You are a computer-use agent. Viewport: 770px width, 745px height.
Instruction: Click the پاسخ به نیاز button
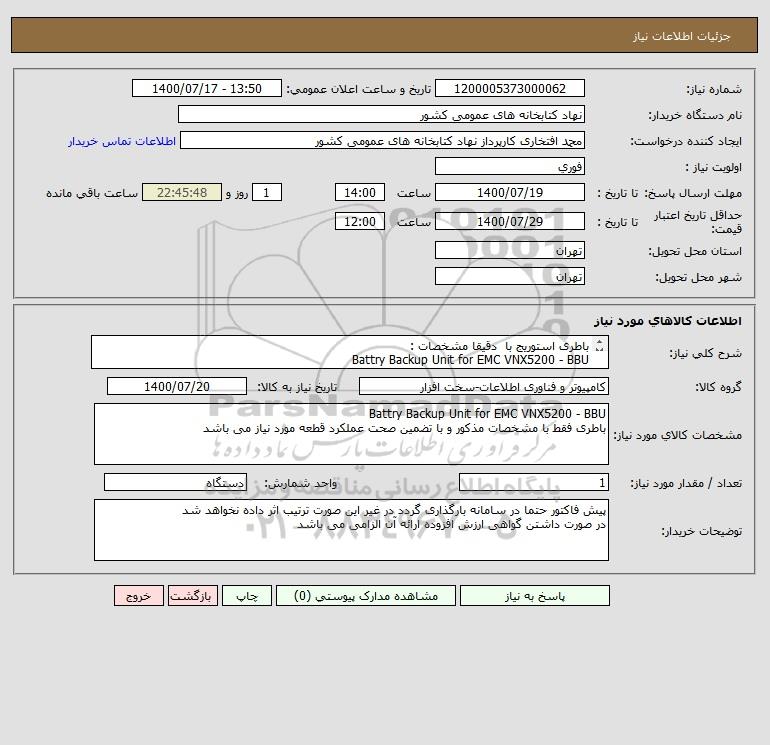point(534,596)
